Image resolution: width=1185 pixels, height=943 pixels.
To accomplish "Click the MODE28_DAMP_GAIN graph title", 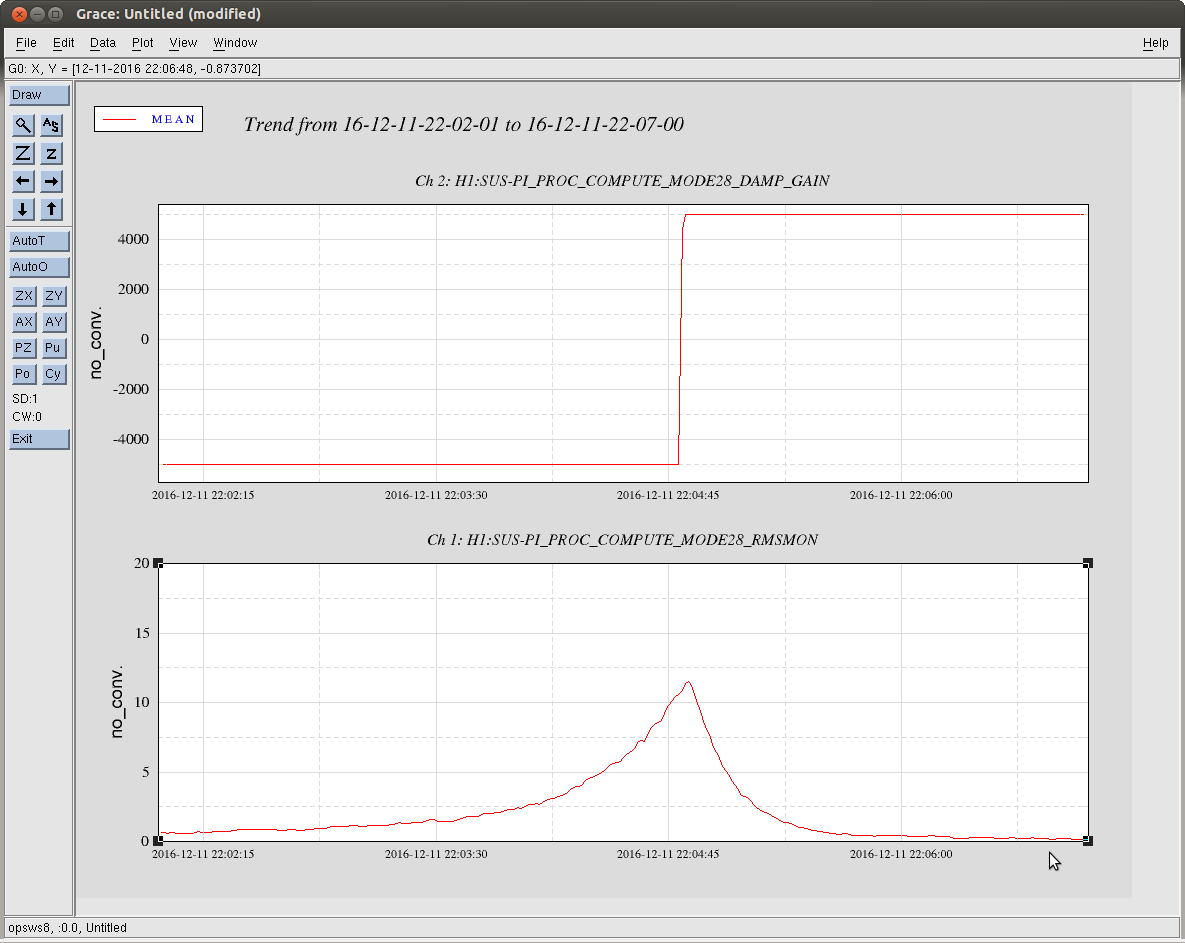I will pos(623,181).
